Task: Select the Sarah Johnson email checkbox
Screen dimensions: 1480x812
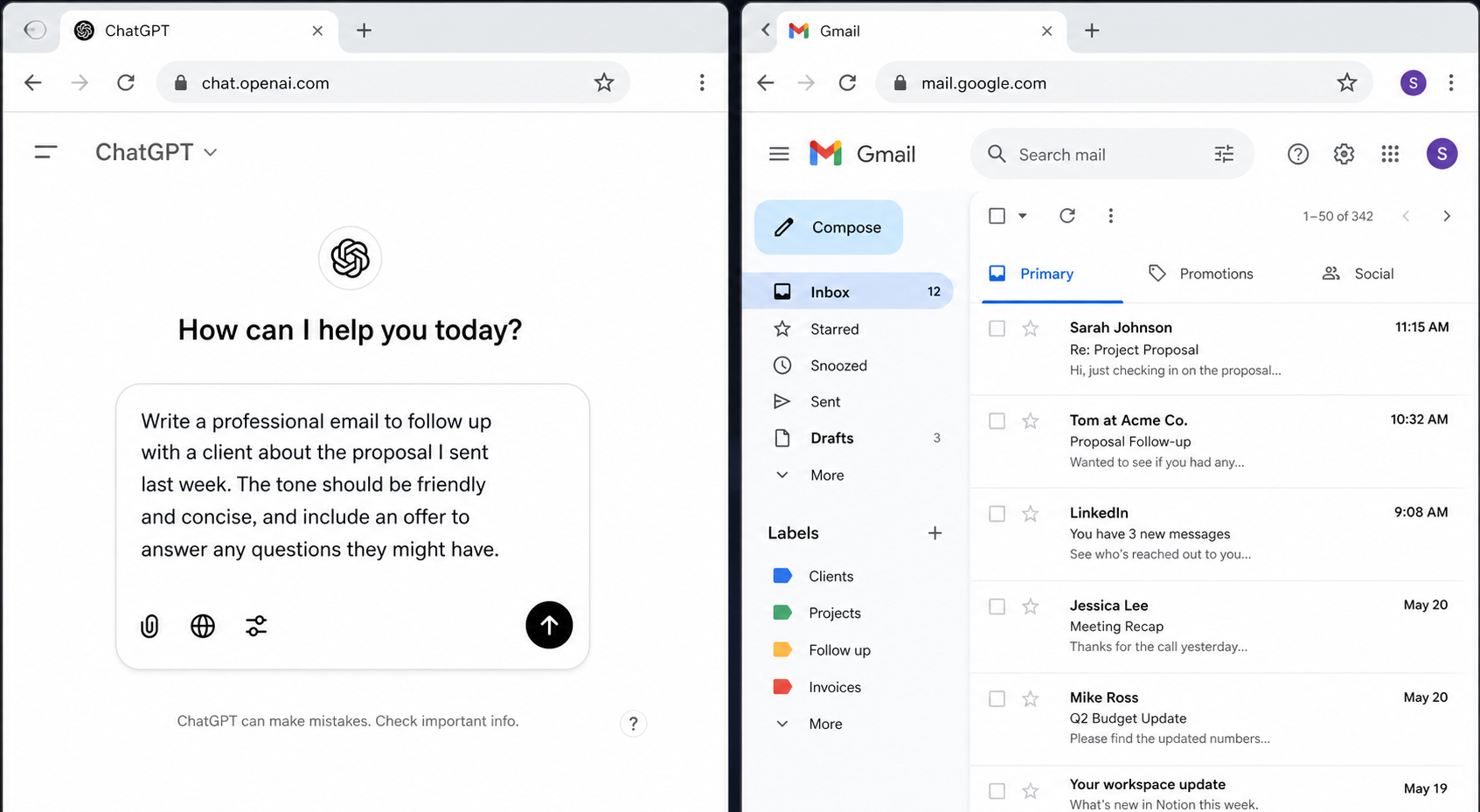Action: 997,329
